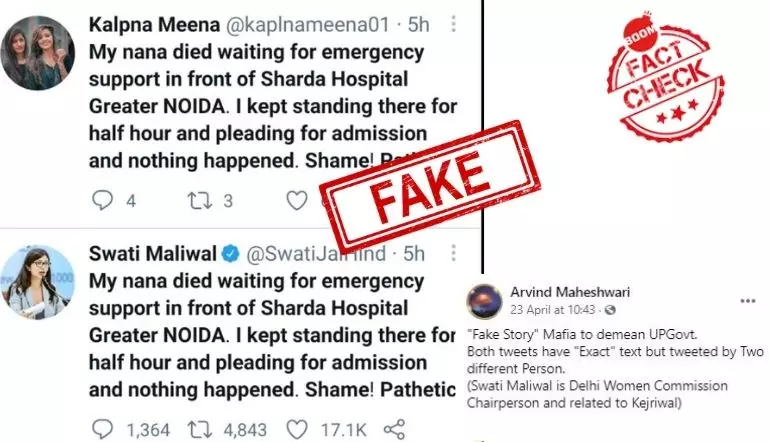Share Swati Maliwal's tweet using share icon
770x442 pixels.
pyautogui.click(x=394, y=429)
